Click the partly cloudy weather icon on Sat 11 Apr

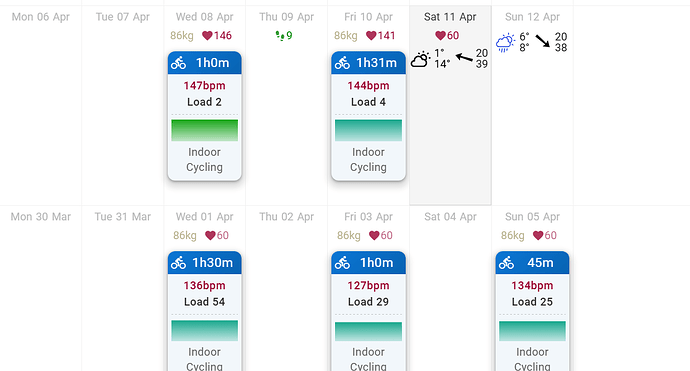[x=421, y=59]
